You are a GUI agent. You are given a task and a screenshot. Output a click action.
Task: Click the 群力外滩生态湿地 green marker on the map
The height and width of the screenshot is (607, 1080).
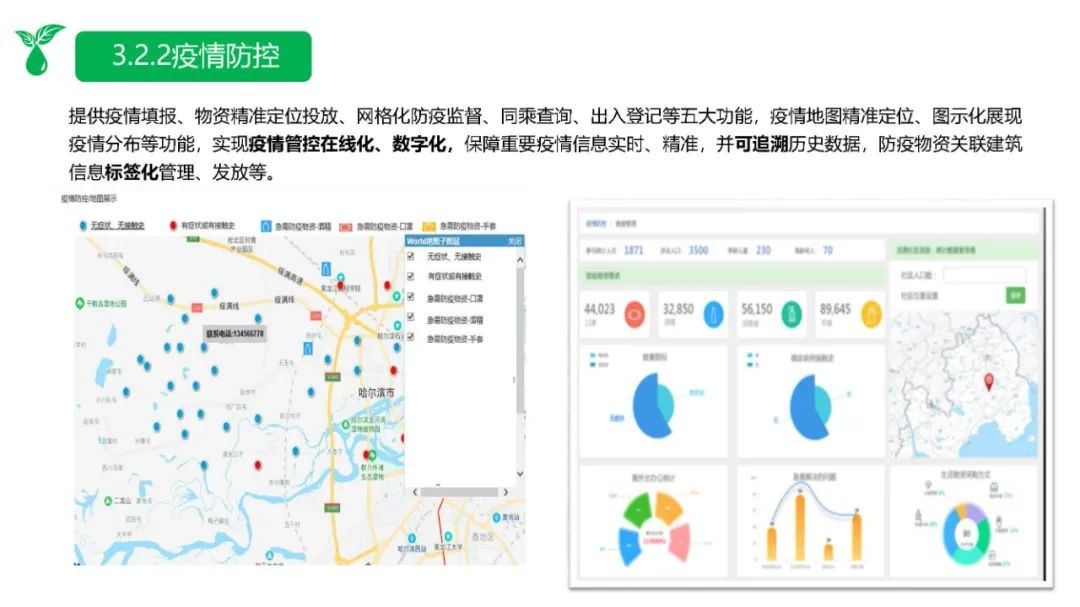[373, 455]
